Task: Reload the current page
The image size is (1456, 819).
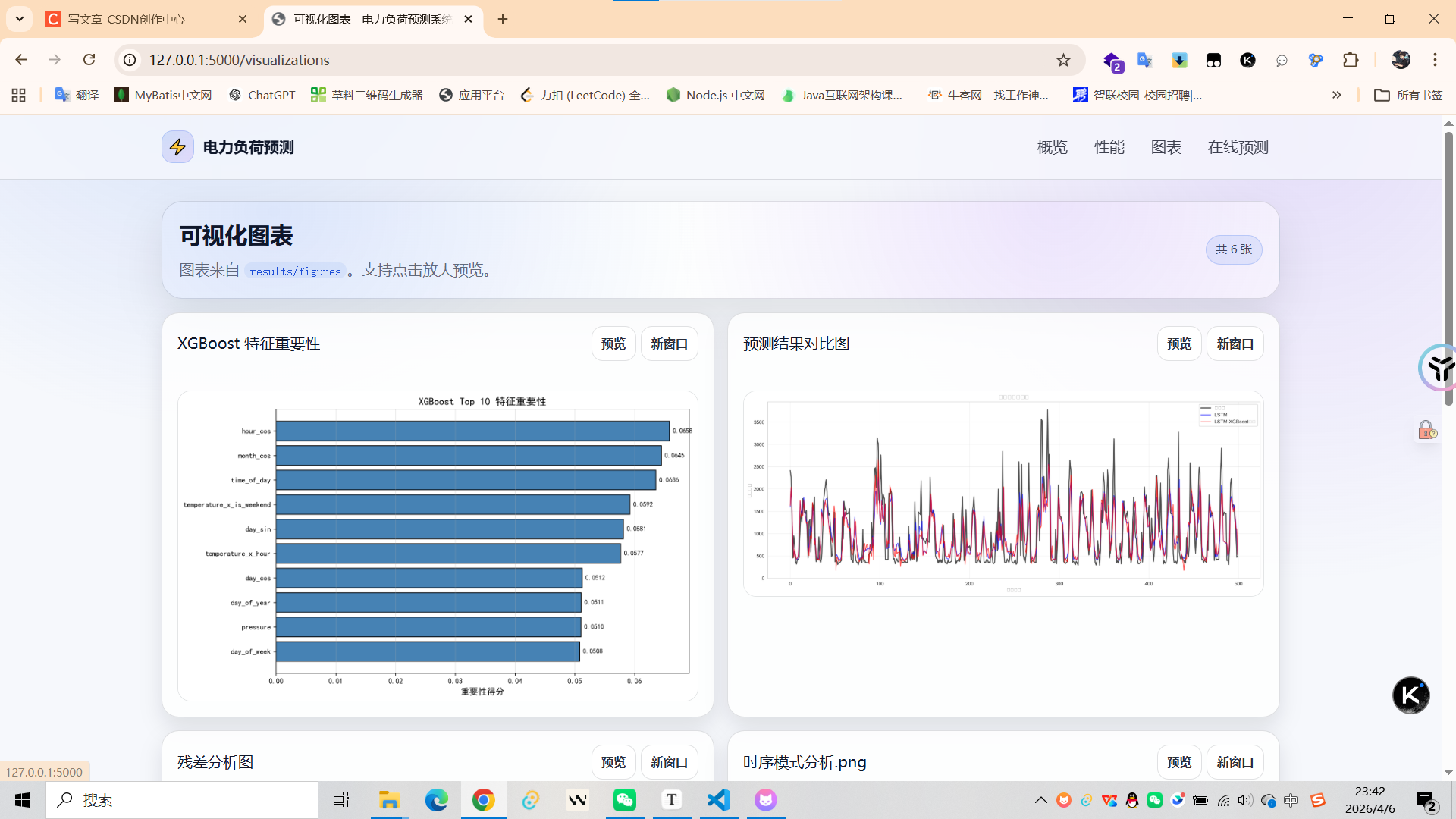Action: point(89,60)
